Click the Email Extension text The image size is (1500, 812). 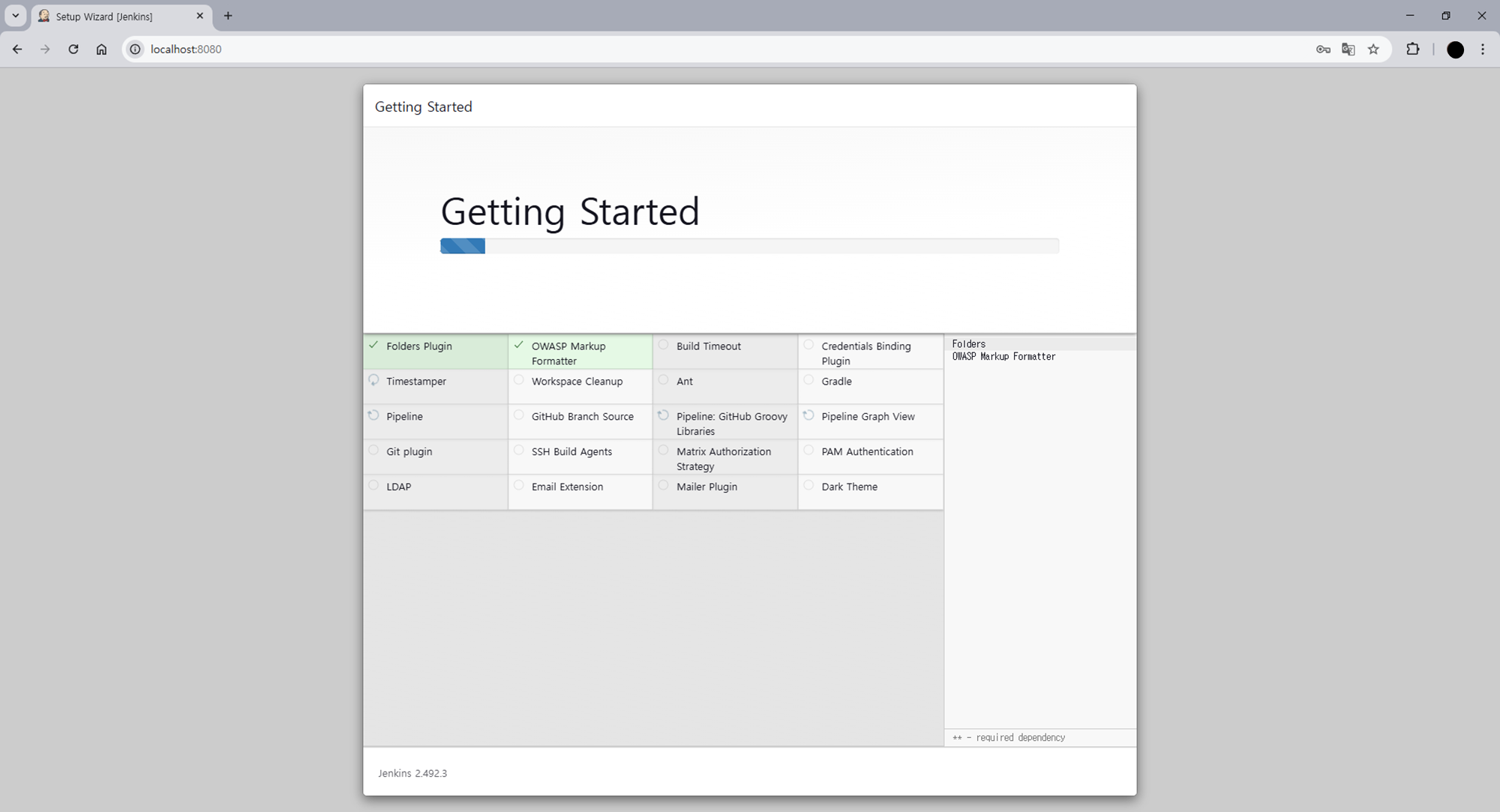567,487
